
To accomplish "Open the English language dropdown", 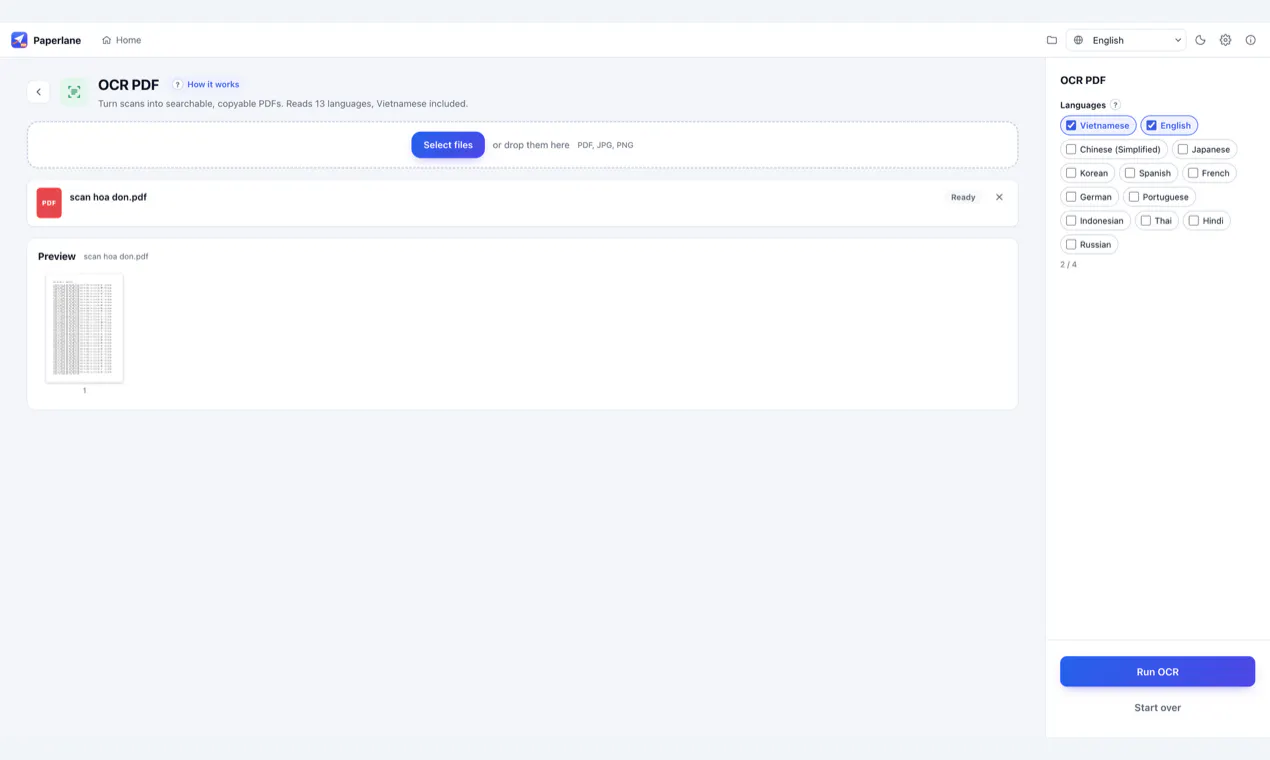I will pyautogui.click(x=1126, y=40).
